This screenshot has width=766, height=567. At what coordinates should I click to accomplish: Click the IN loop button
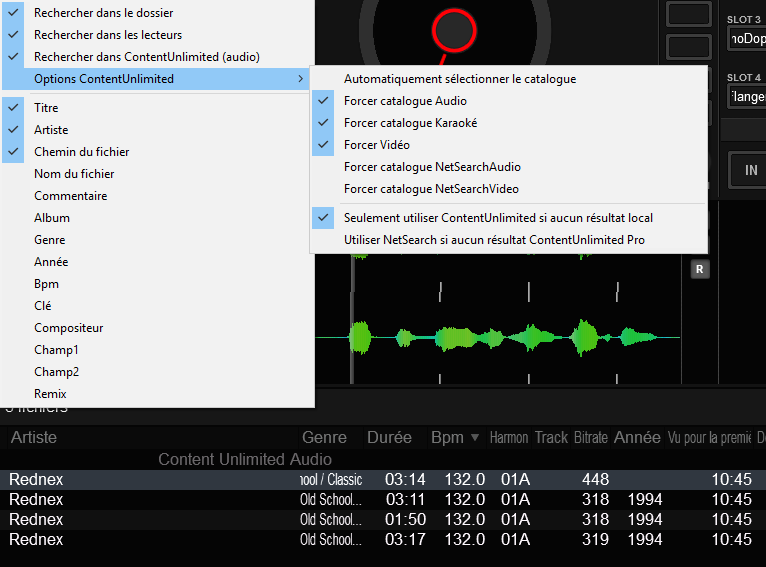tap(747, 170)
